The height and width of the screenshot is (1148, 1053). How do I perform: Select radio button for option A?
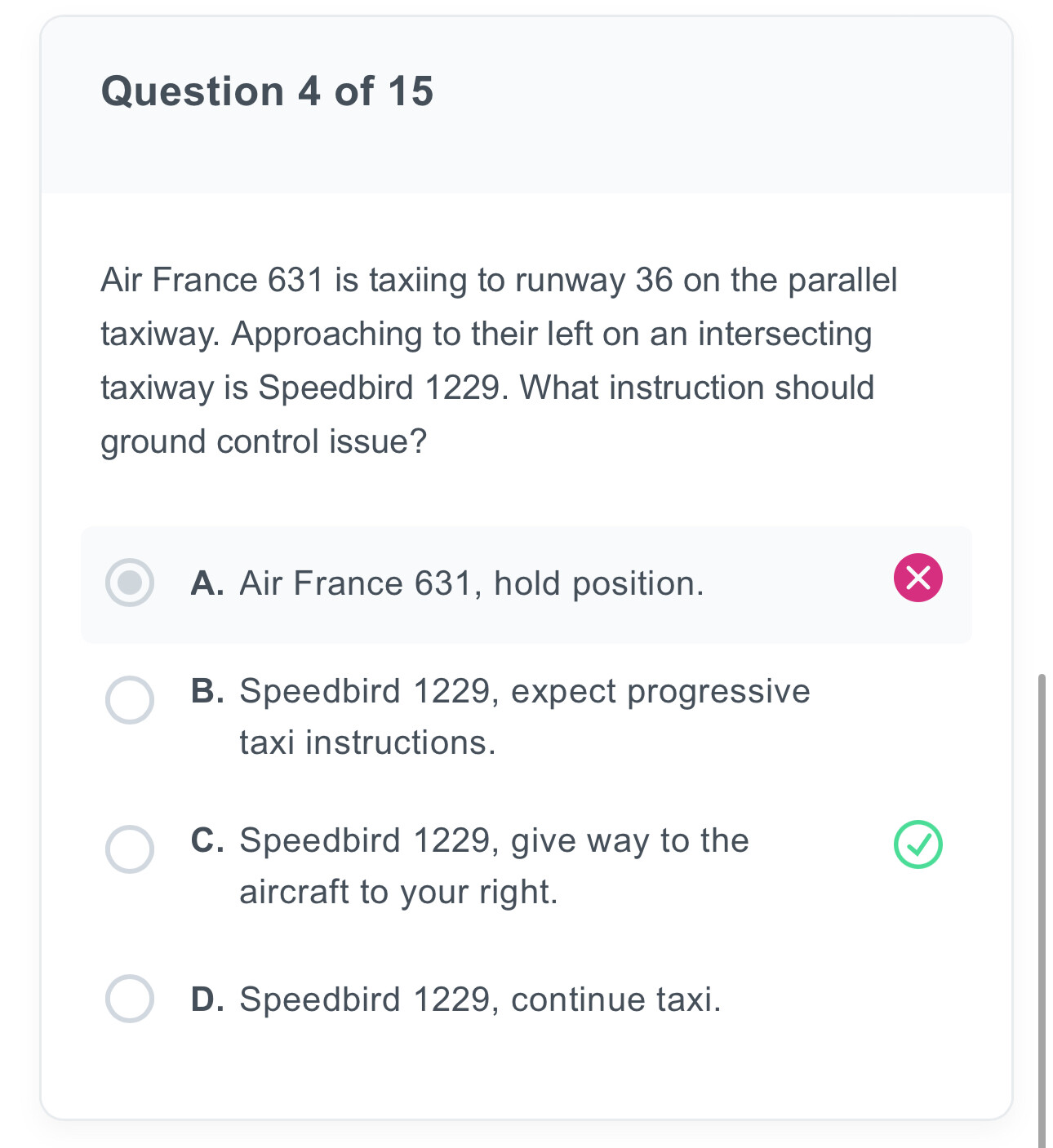130,583
